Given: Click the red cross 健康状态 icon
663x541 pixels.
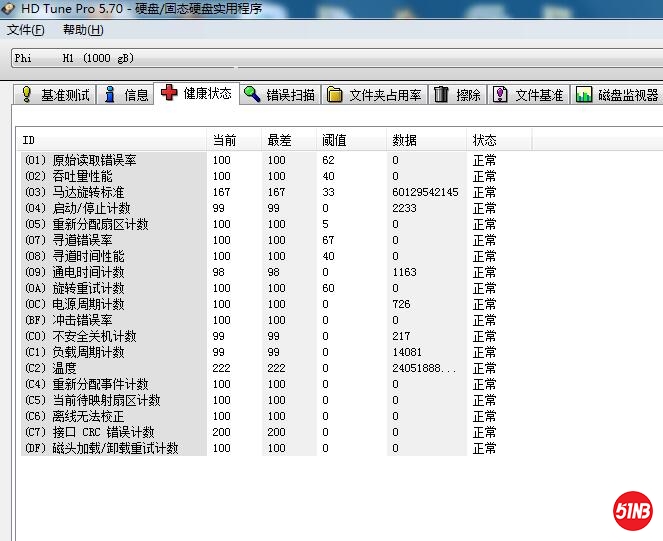Looking at the screenshot, I should (168, 93).
